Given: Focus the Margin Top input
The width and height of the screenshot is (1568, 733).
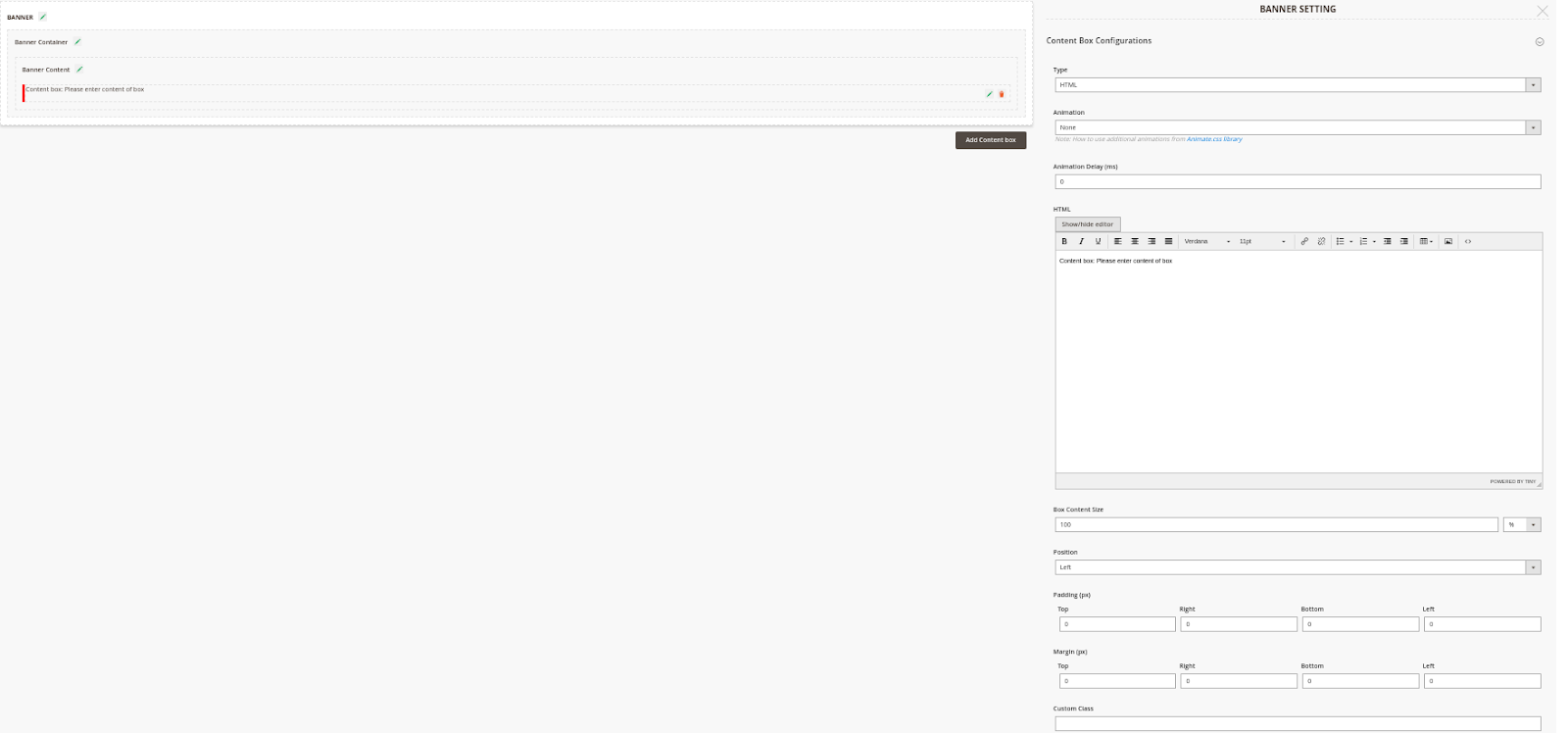Looking at the screenshot, I should click(1117, 681).
